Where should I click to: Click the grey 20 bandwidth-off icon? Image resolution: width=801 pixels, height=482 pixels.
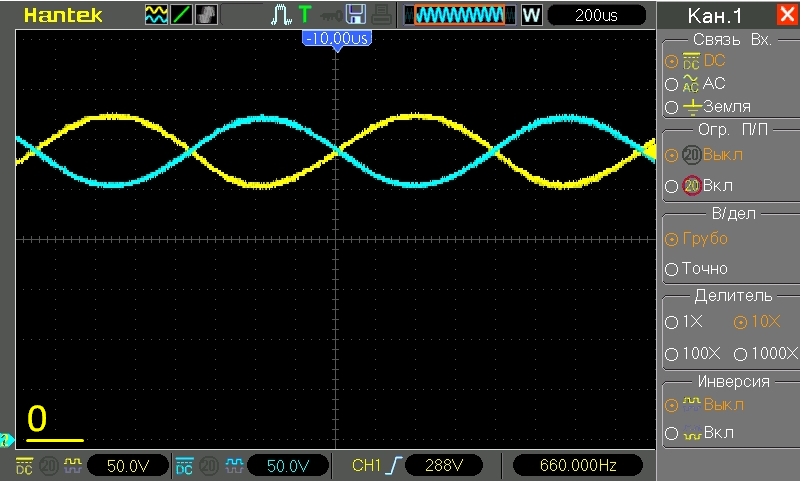[x=692, y=155]
